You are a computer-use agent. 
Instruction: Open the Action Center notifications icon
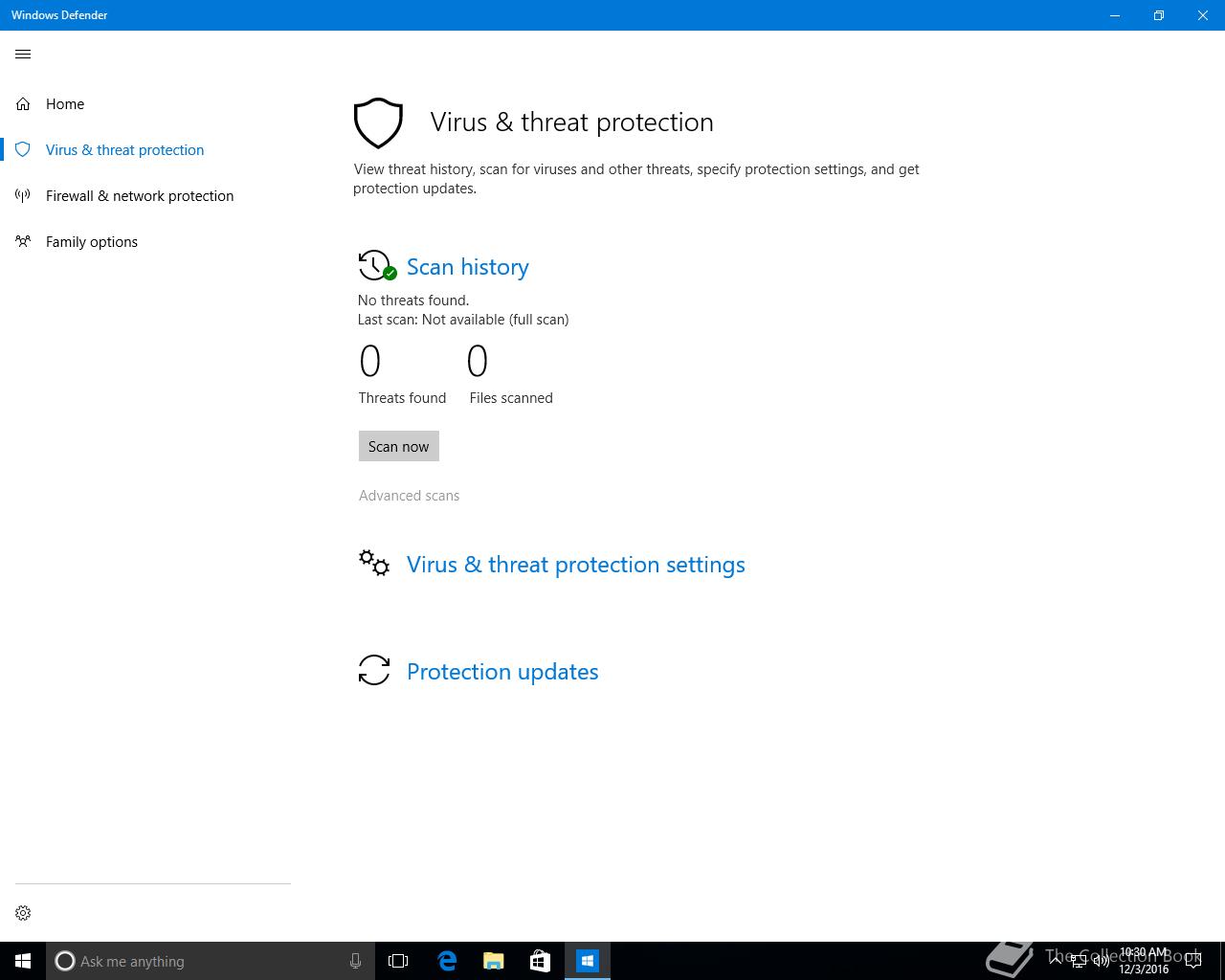(1193, 961)
